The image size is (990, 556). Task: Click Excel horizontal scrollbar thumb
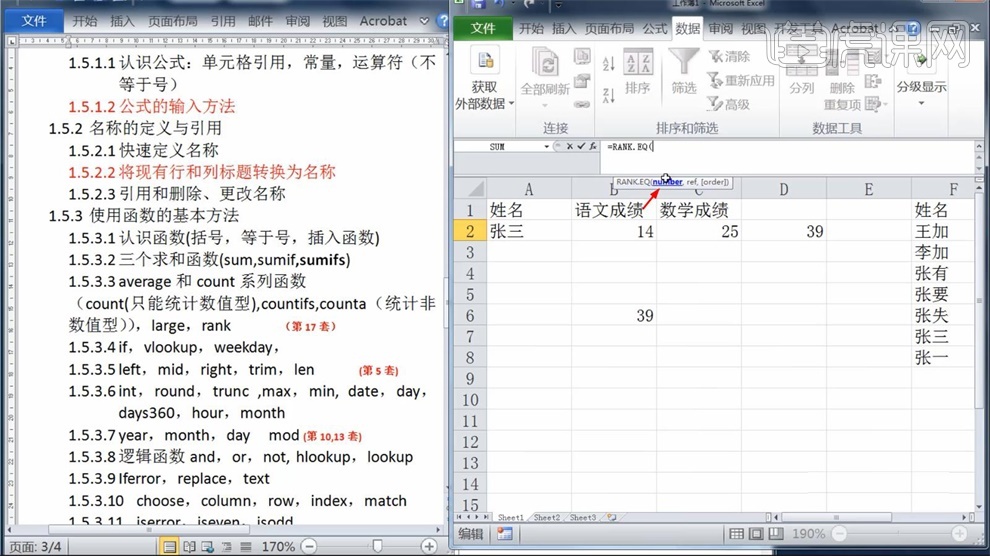pos(836,518)
